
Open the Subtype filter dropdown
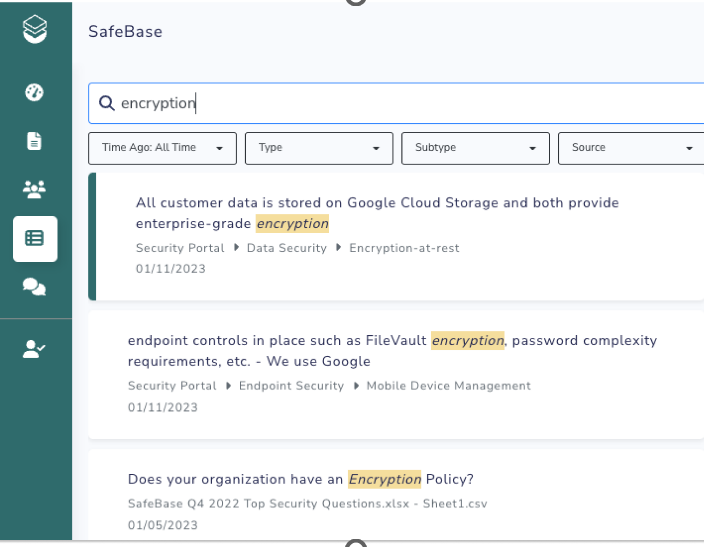pyautogui.click(x=475, y=148)
